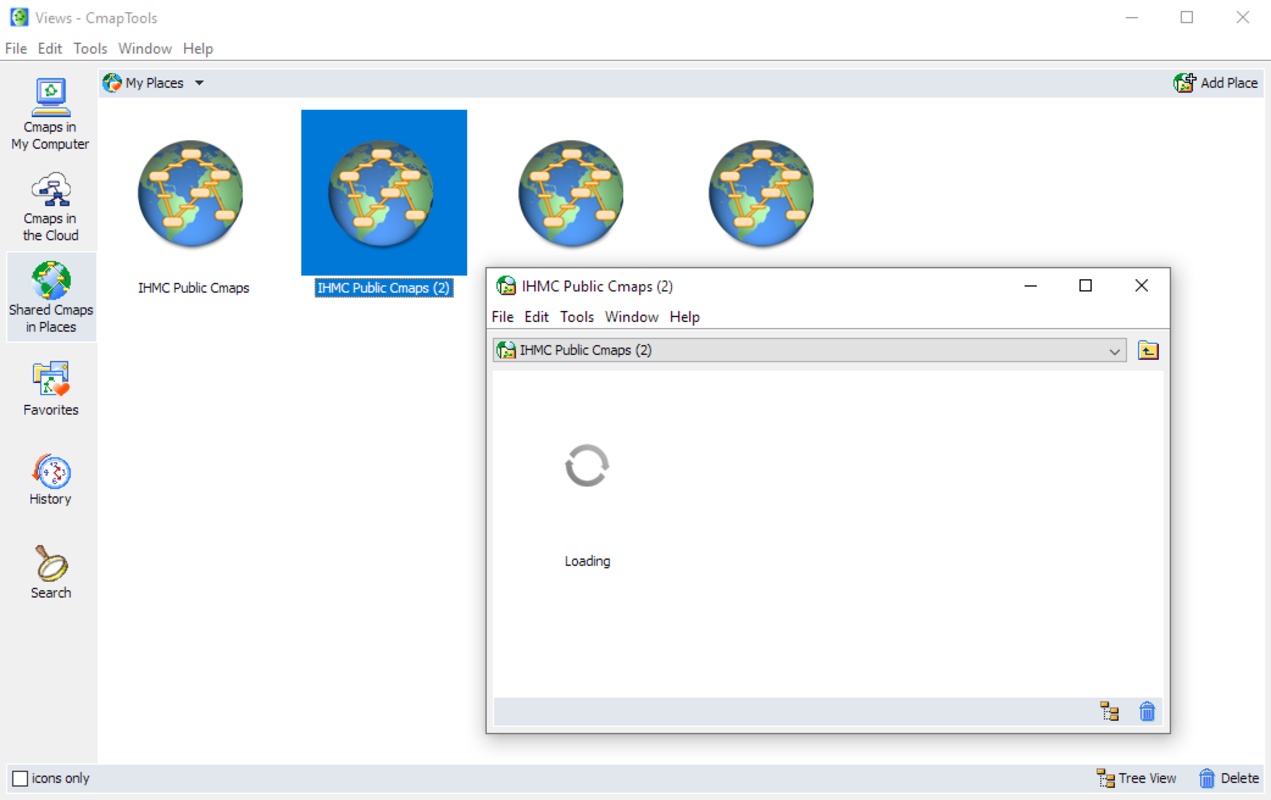Switch to Tree View in Views window
Viewport: 1271px width, 800px height.
pos(1137,778)
